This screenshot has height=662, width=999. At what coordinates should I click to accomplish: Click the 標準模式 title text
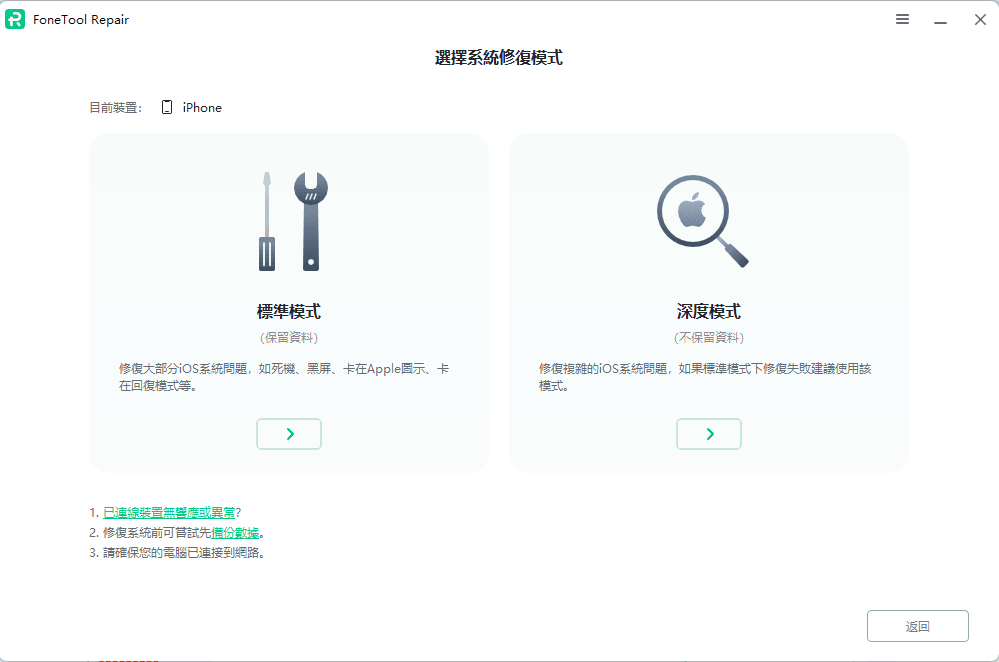[288, 311]
